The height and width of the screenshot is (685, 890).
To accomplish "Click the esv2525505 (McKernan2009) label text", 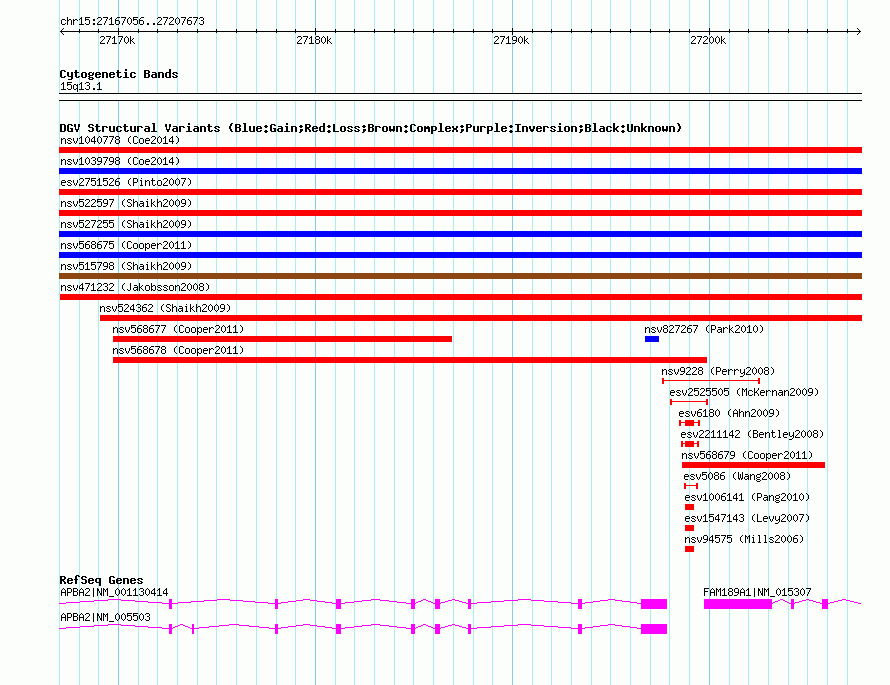I will pyautogui.click(x=744, y=392).
